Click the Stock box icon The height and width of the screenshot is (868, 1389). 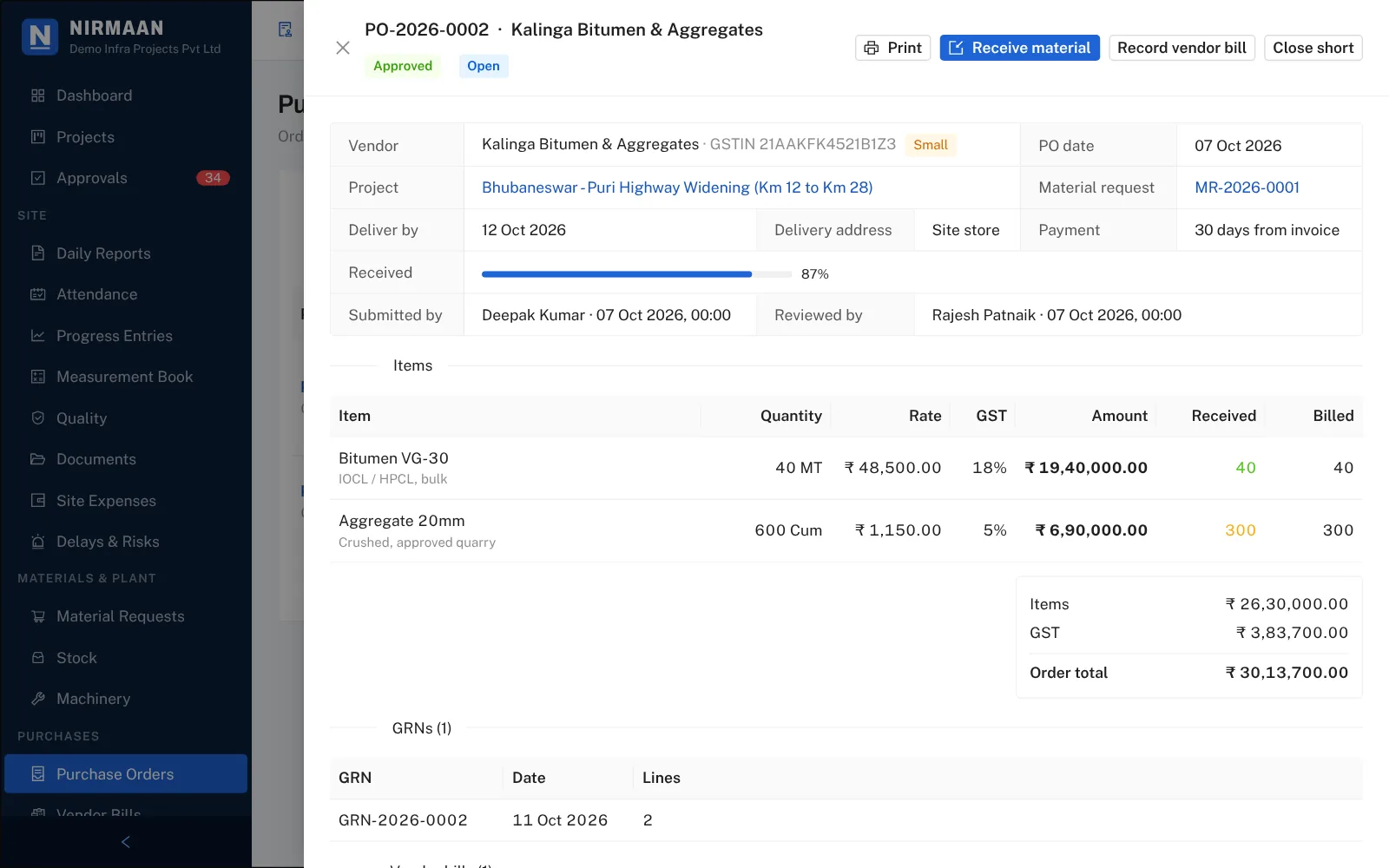(37, 658)
